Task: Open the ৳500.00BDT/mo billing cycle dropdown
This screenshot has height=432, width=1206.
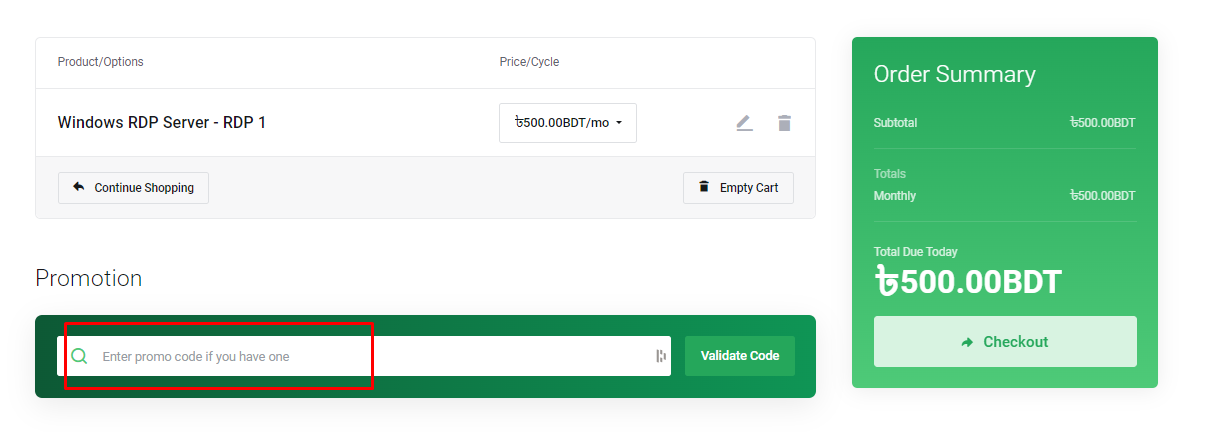Action: [568, 123]
